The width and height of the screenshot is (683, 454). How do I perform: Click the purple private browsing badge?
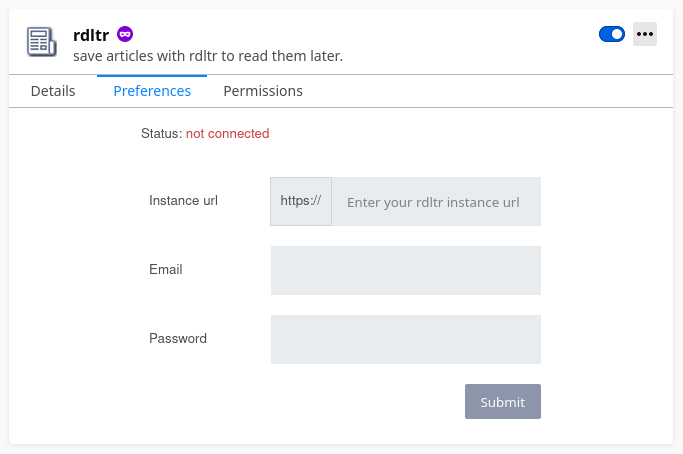pyautogui.click(x=125, y=34)
